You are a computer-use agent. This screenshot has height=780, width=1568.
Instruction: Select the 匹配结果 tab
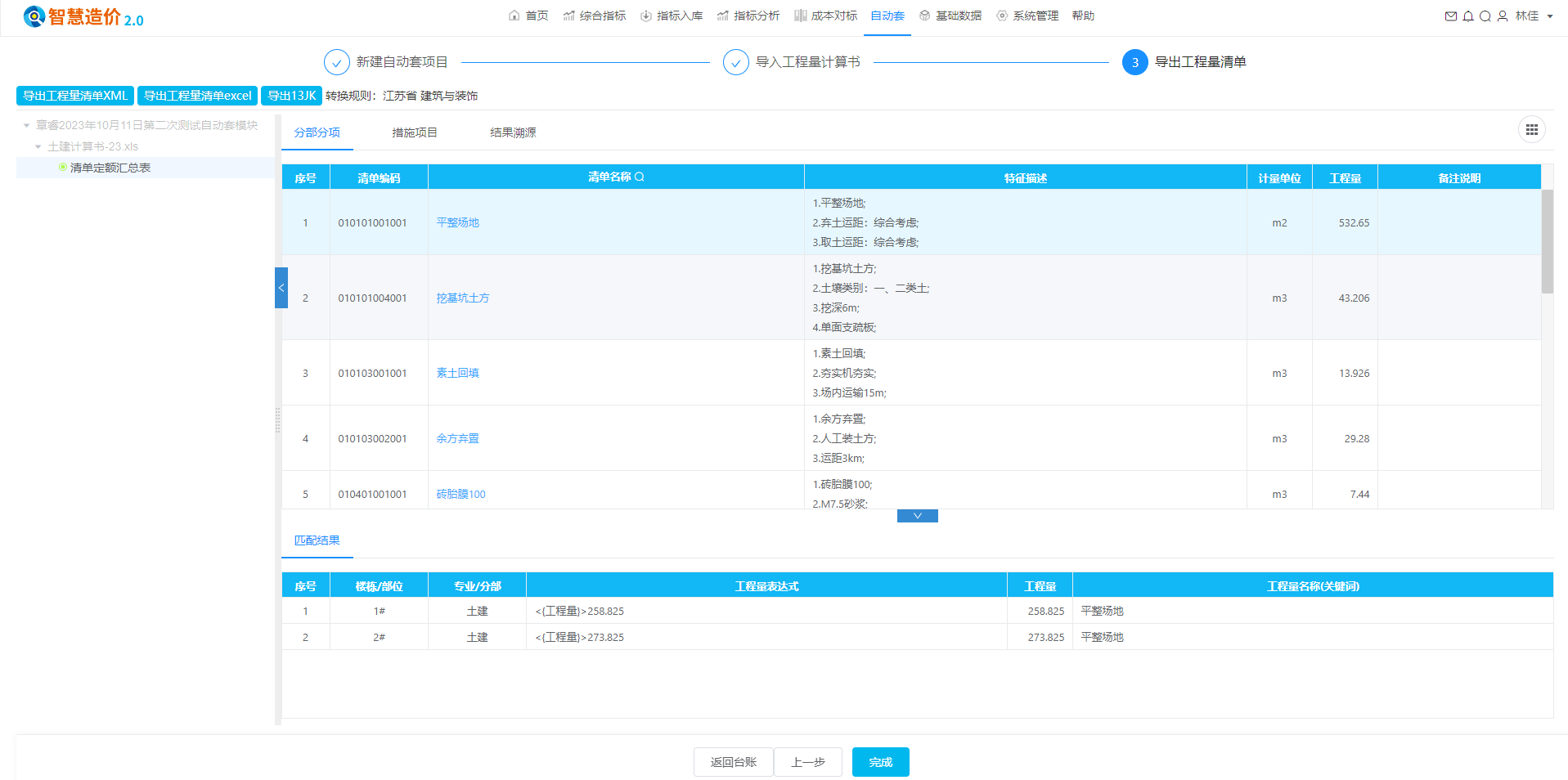317,540
